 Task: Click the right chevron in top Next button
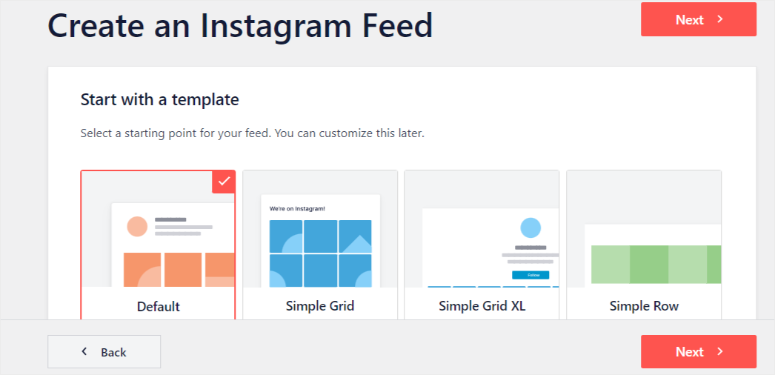720,19
